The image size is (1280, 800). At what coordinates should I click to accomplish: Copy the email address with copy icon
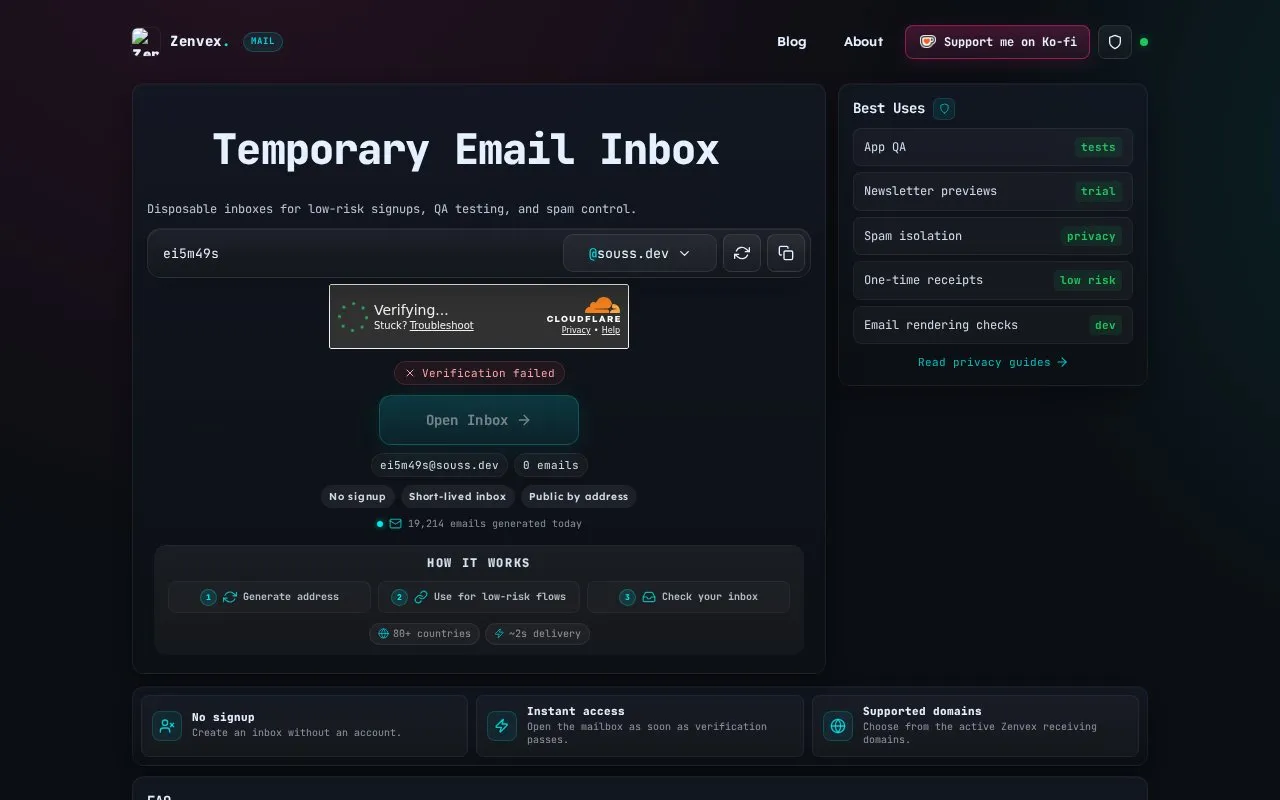point(786,253)
